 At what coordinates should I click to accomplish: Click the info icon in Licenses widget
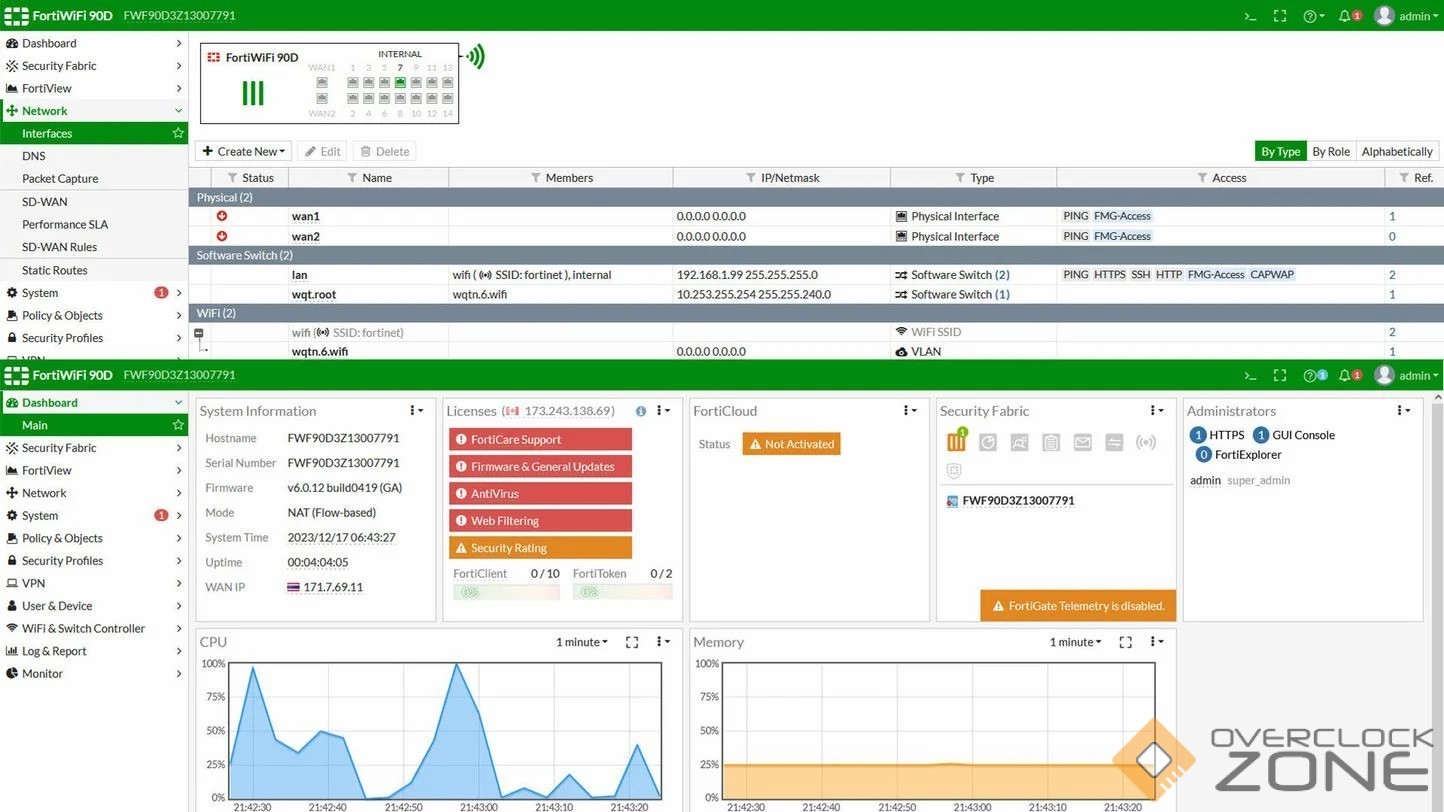click(x=641, y=411)
